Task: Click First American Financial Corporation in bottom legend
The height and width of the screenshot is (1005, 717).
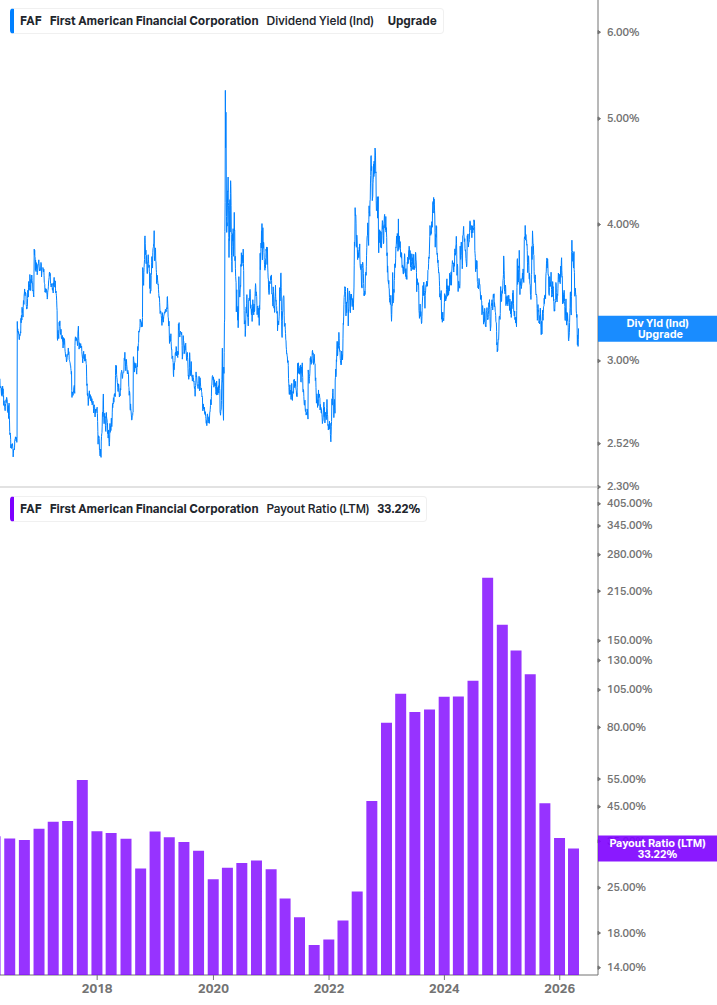Action: click(154, 509)
